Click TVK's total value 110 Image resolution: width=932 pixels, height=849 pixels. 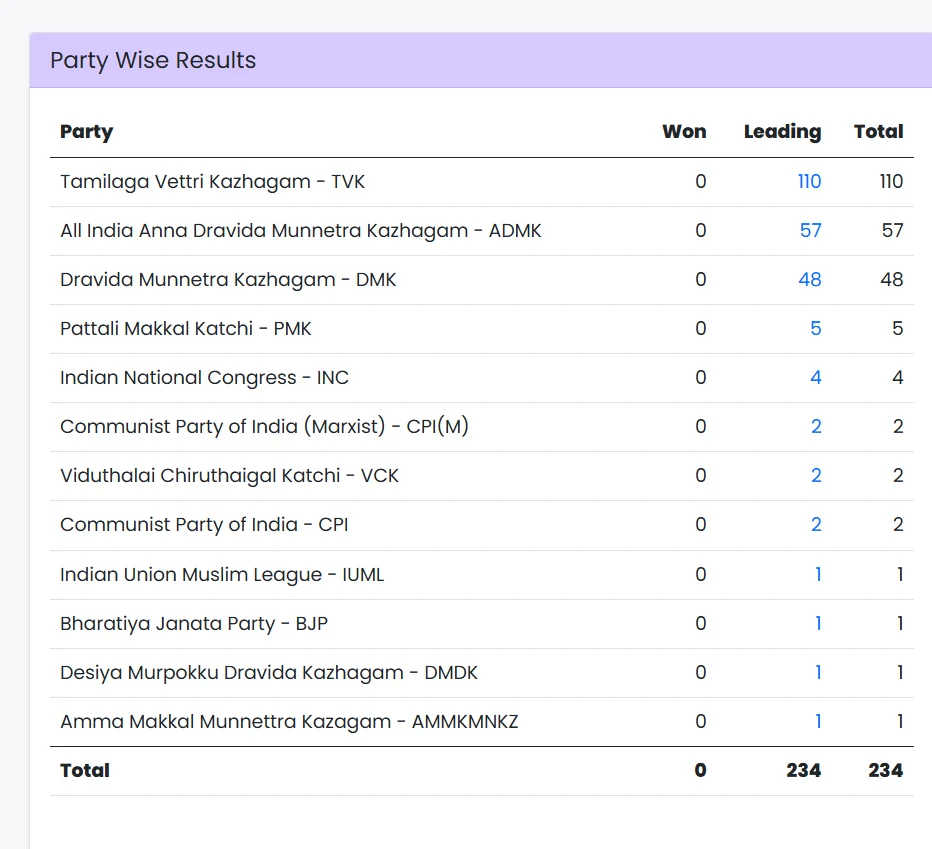click(x=891, y=181)
